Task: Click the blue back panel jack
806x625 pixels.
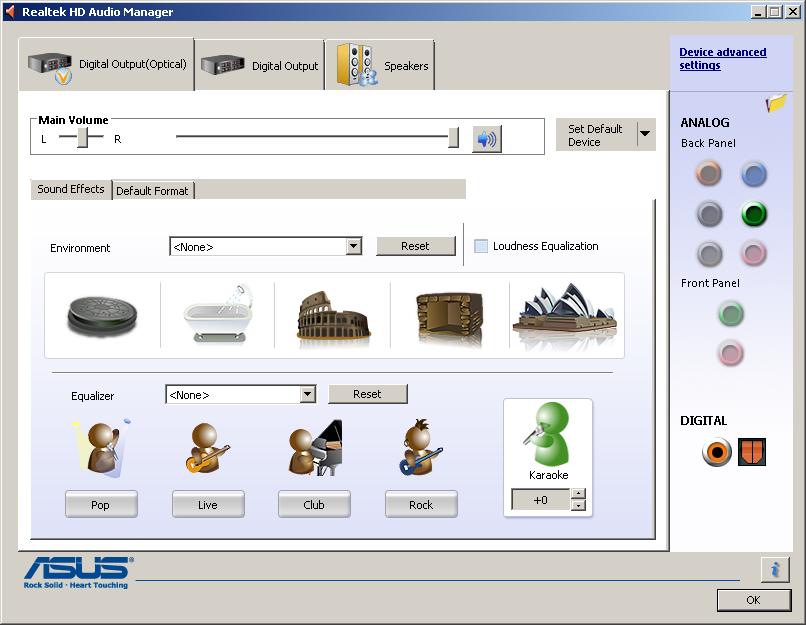Action: pos(754,175)
